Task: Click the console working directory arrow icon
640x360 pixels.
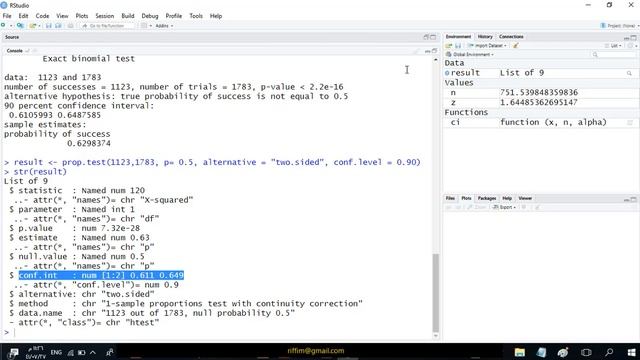Action: (27, 51)
